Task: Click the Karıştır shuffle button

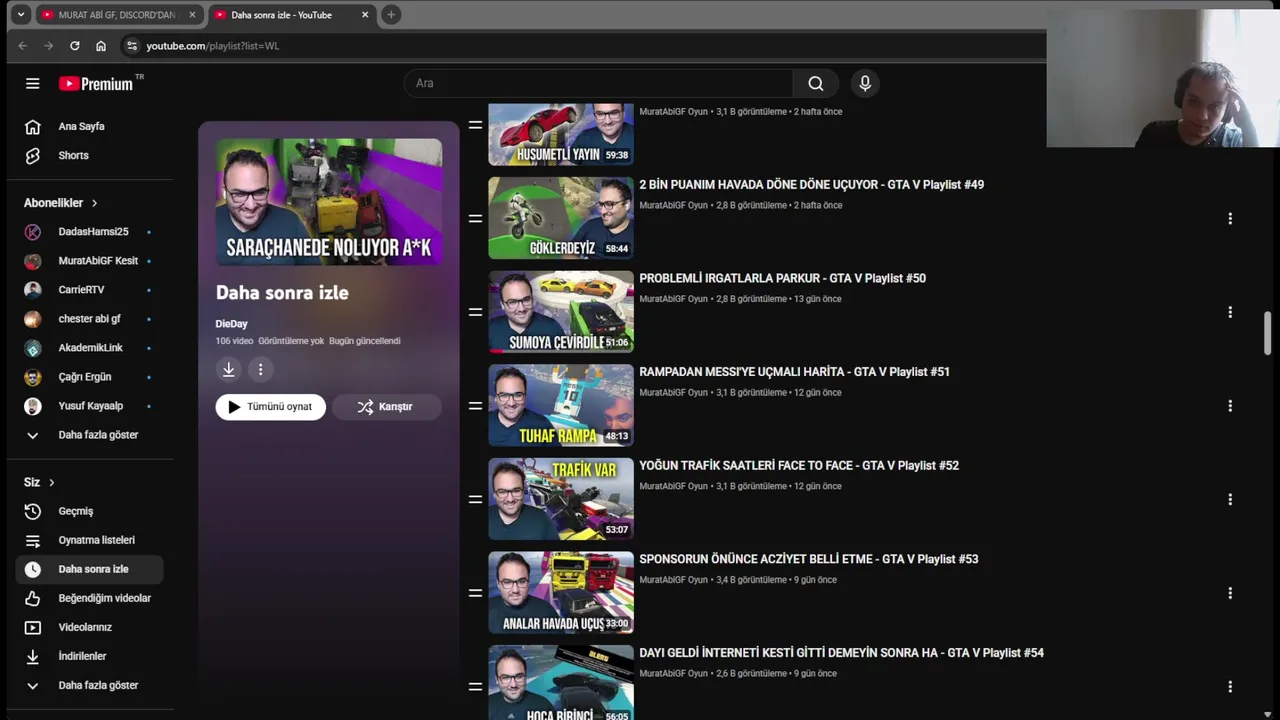Action: (x=386, y=407)
